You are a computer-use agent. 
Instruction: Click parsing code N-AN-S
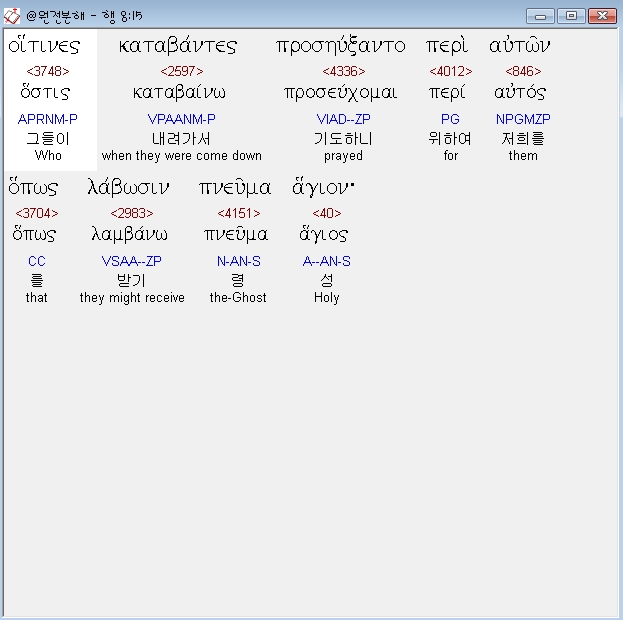239,261
